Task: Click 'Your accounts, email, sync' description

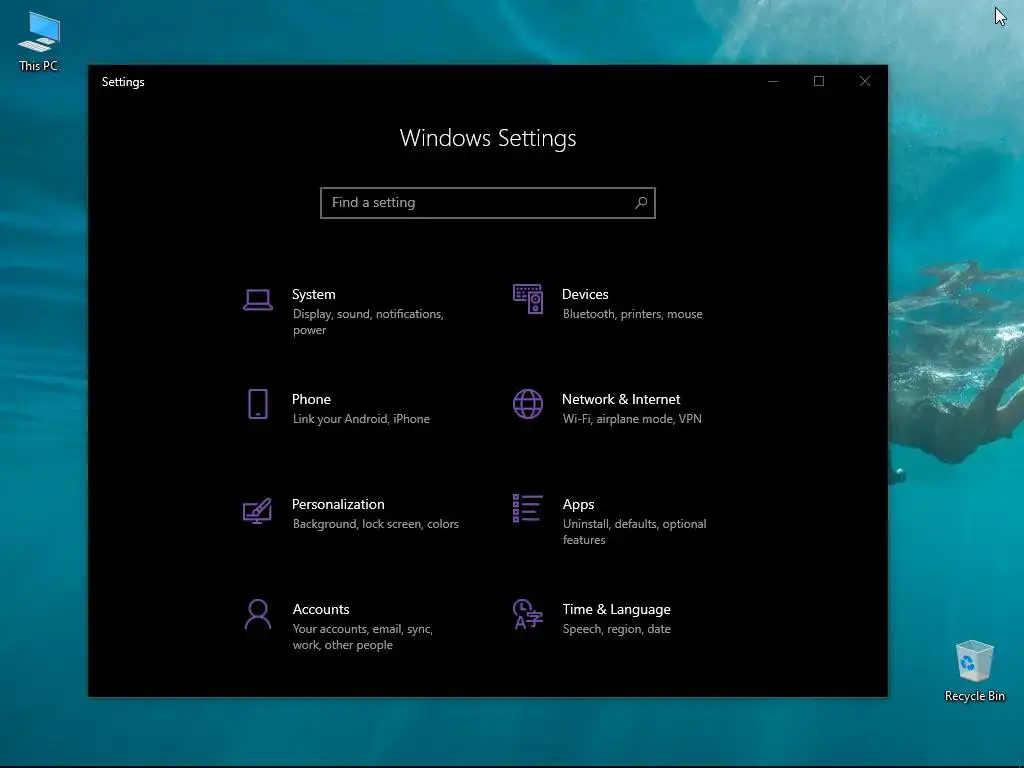Action: 363,629
